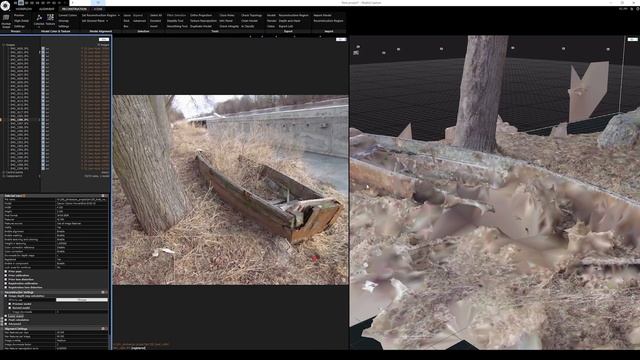This screenshot has width=640, height=360.
Task: Click Model in the Export group
Action: click(271, 16)
